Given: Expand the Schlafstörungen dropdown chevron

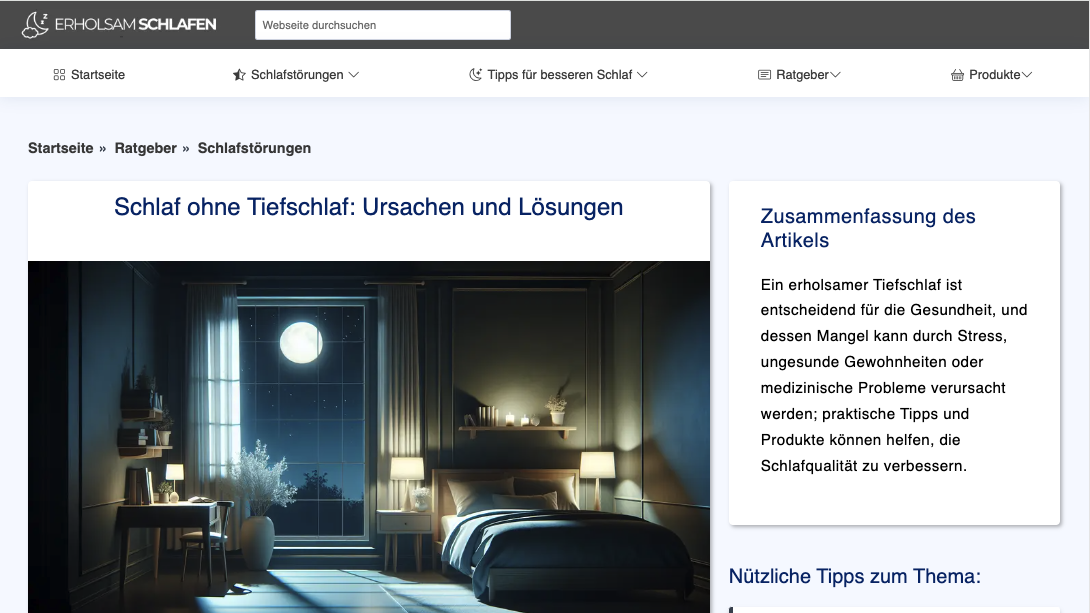Looking at the screenshot, I should coord(354,75).
